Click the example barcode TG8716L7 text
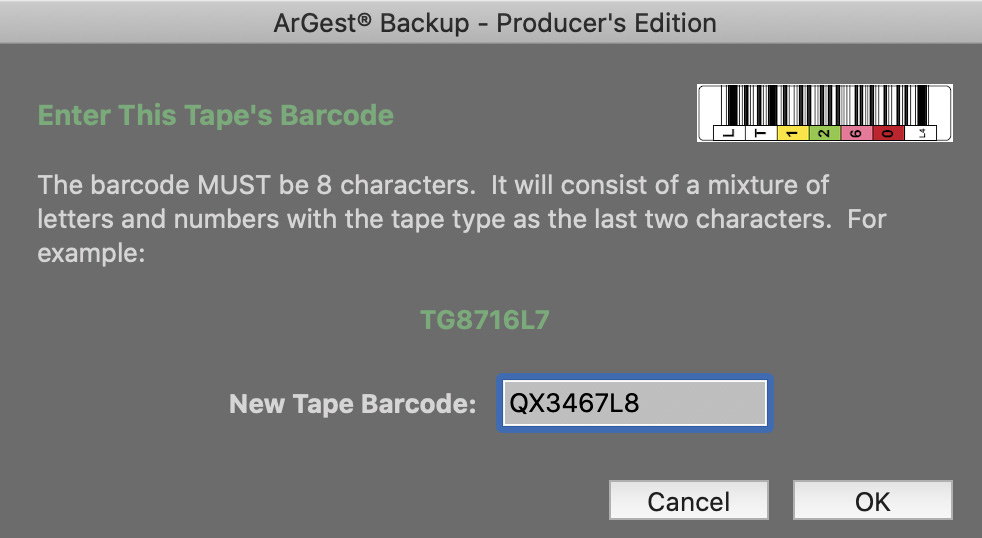The width and height of the screenshot is (982, 538). [485, 320]
